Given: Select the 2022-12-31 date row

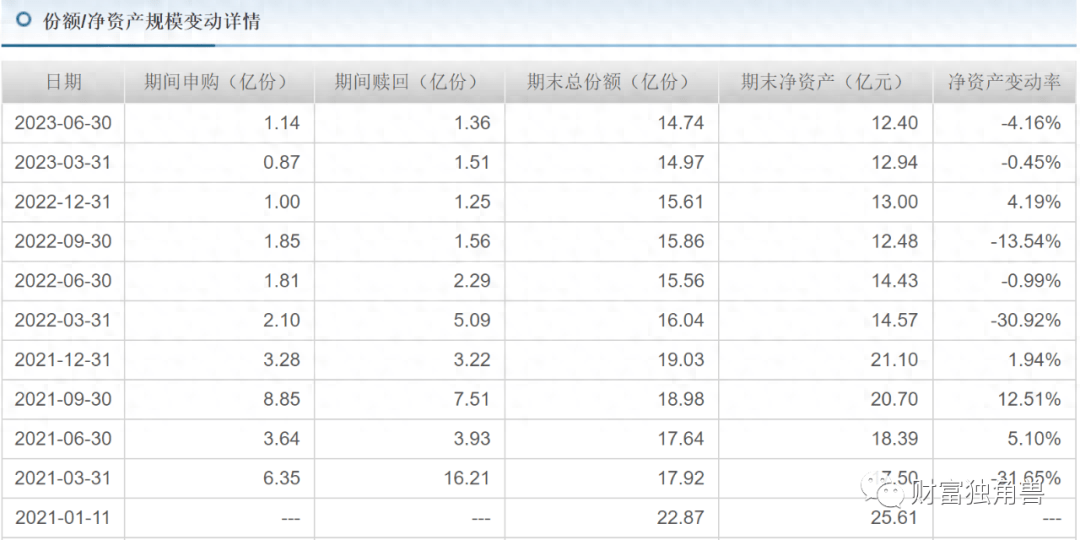Looking at the screenshot, I should coord(63,202).
